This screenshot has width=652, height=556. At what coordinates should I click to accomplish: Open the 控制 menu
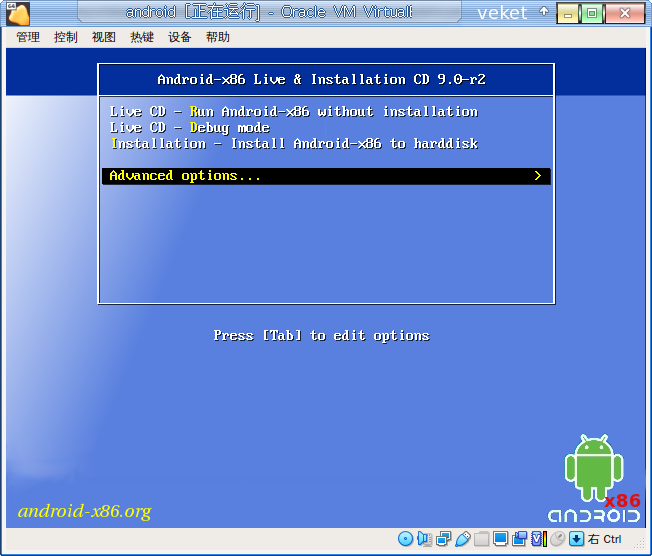[66, 37]
